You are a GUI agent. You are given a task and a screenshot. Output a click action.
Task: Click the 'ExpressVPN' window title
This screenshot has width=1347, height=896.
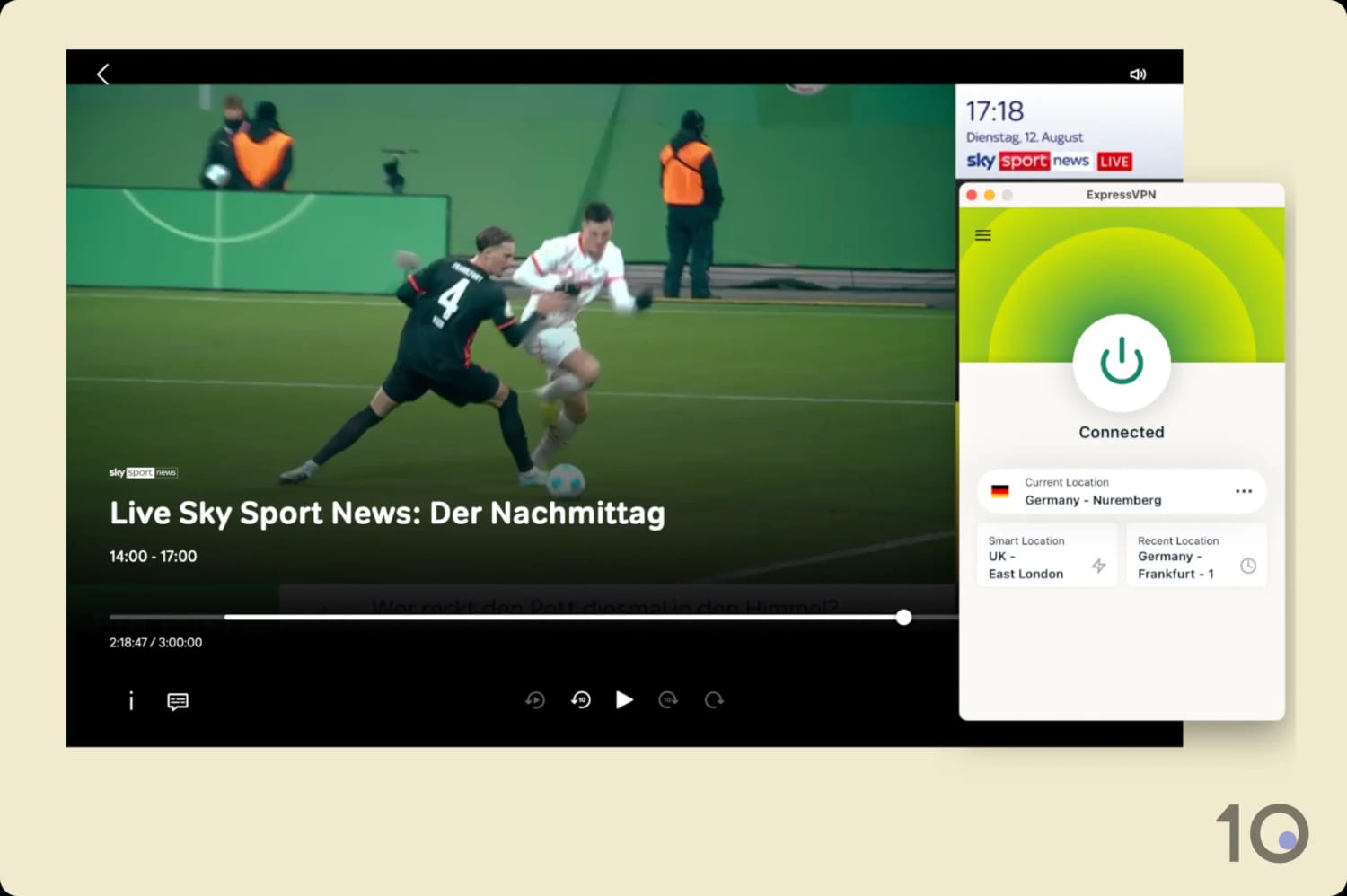point(1121,195)
